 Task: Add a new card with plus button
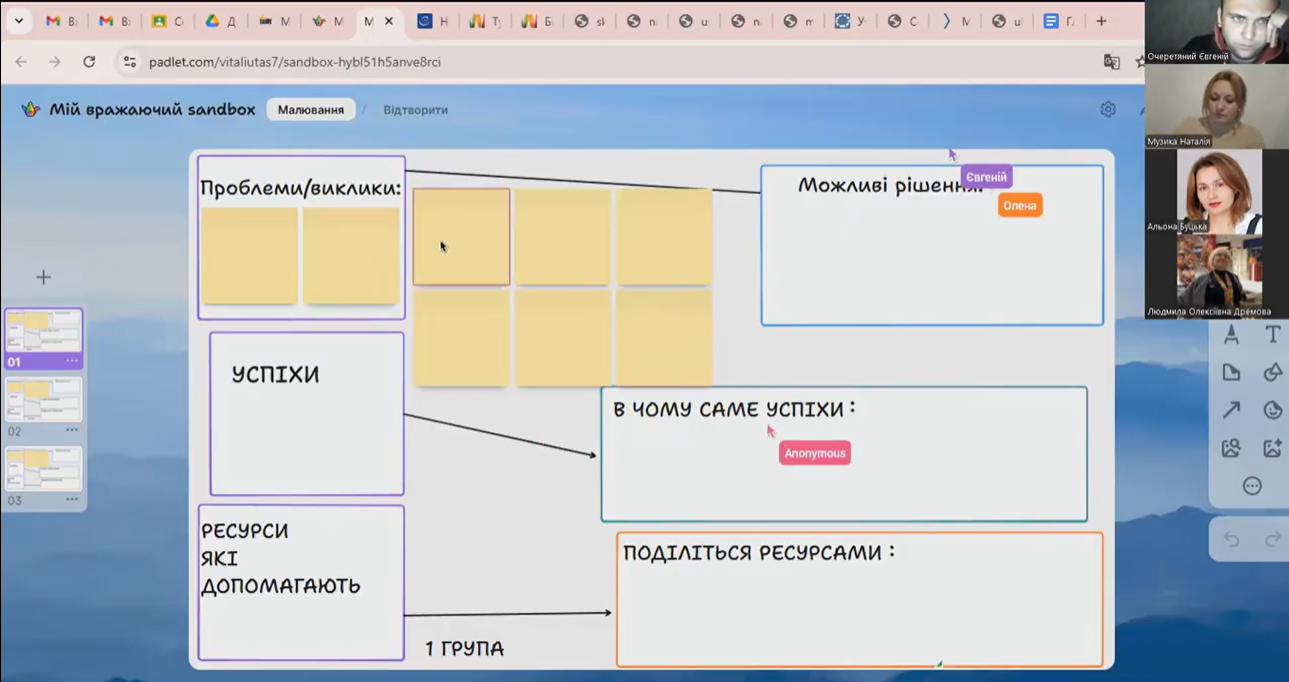tap(43, 277)
